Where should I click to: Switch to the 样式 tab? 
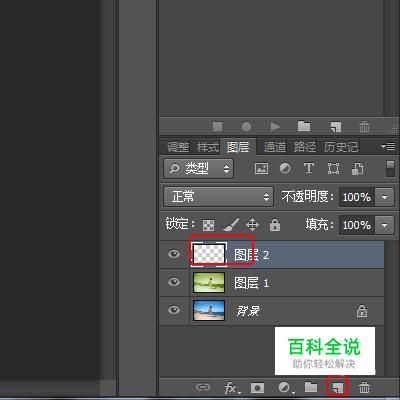click(x=208, y=147)
